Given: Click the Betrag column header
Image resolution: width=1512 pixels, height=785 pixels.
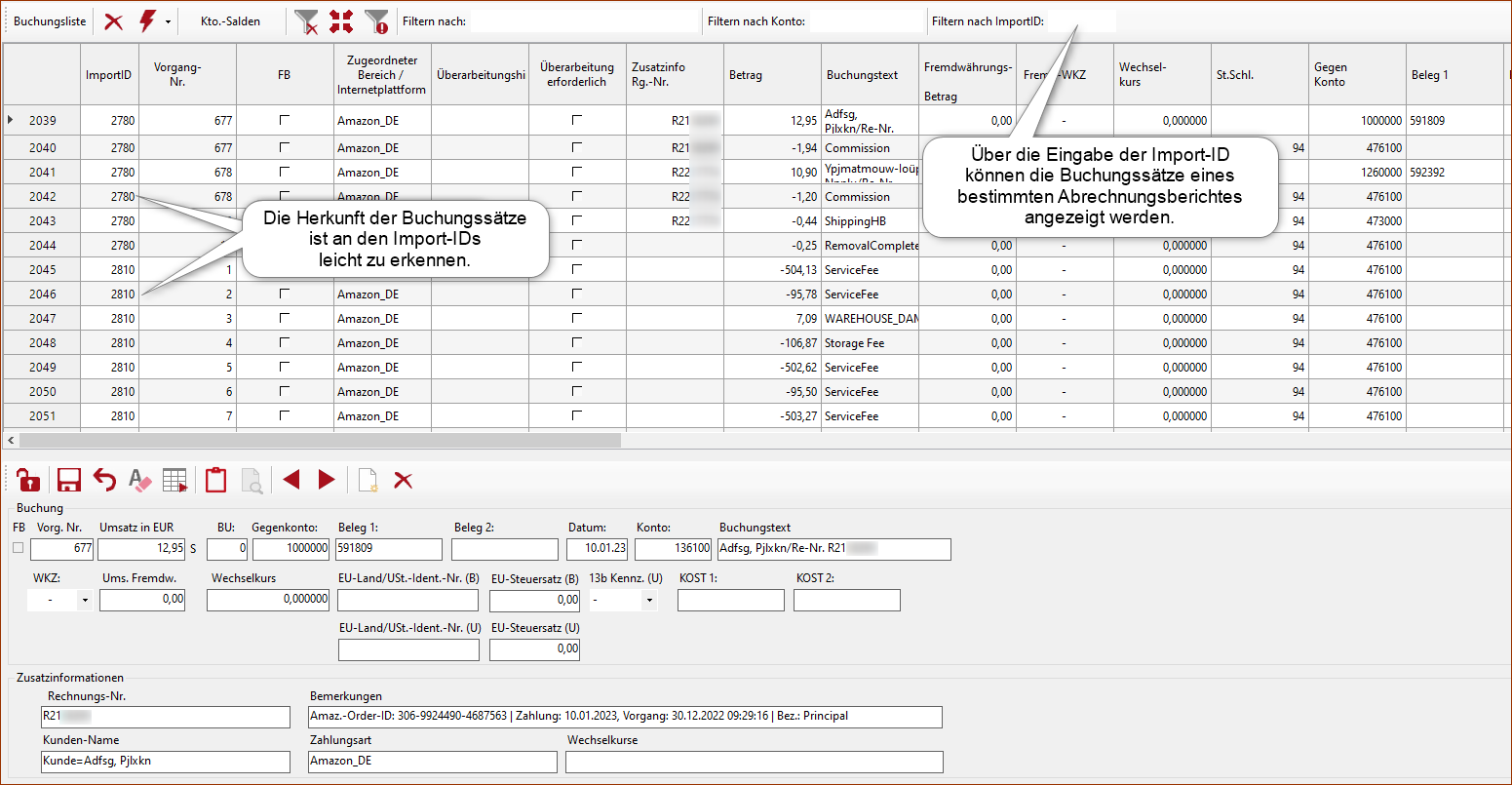Looking at the screenshot, I should tap(772, 75).
